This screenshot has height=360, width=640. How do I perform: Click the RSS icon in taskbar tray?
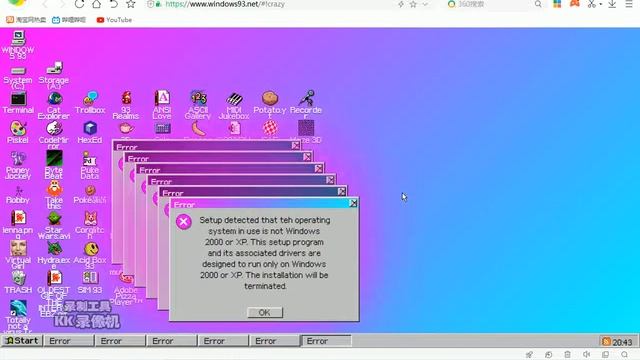pyautogui.click(x=606, y=341)
